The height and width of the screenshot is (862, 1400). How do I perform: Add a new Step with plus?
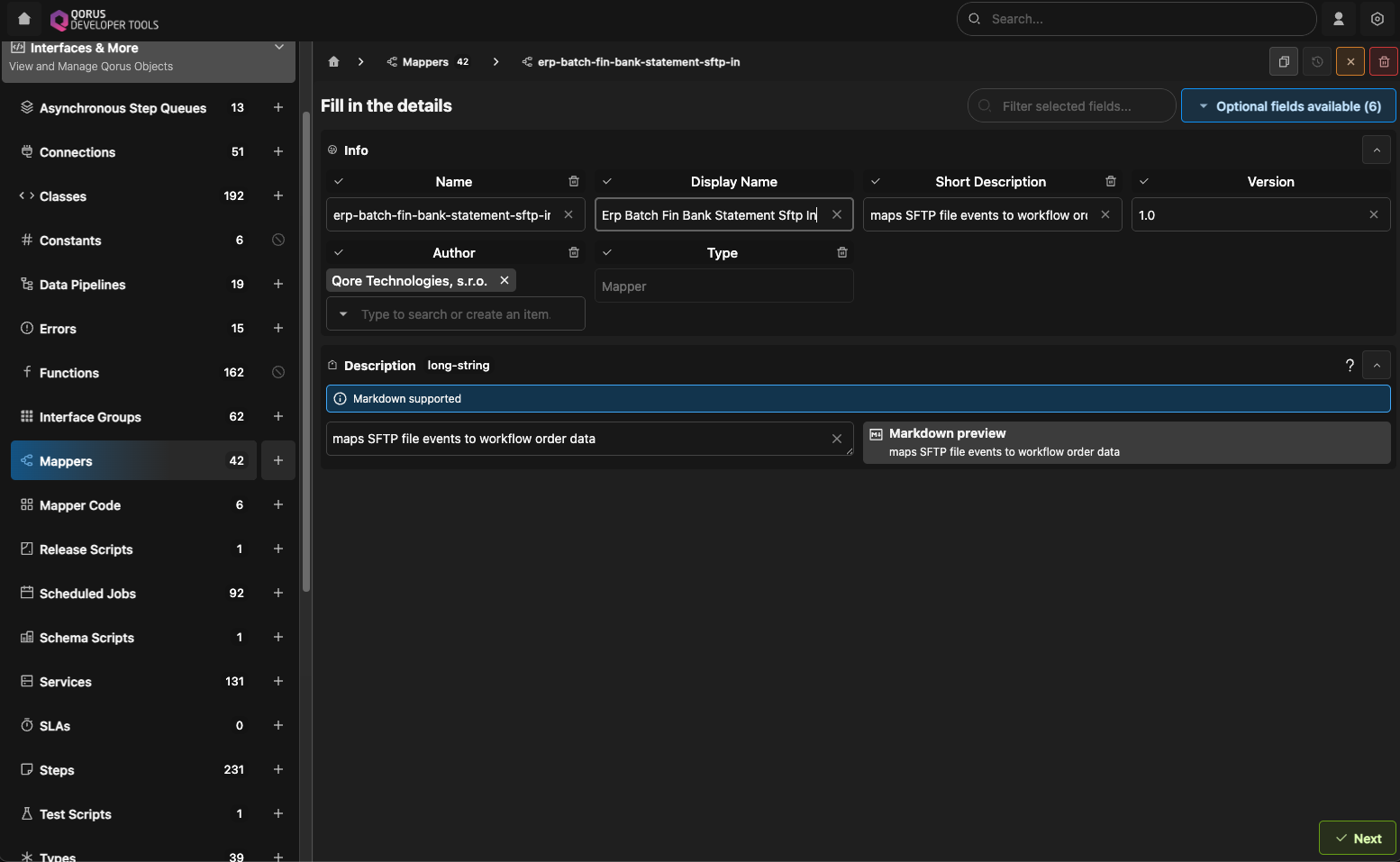click(x=278, y=769)
